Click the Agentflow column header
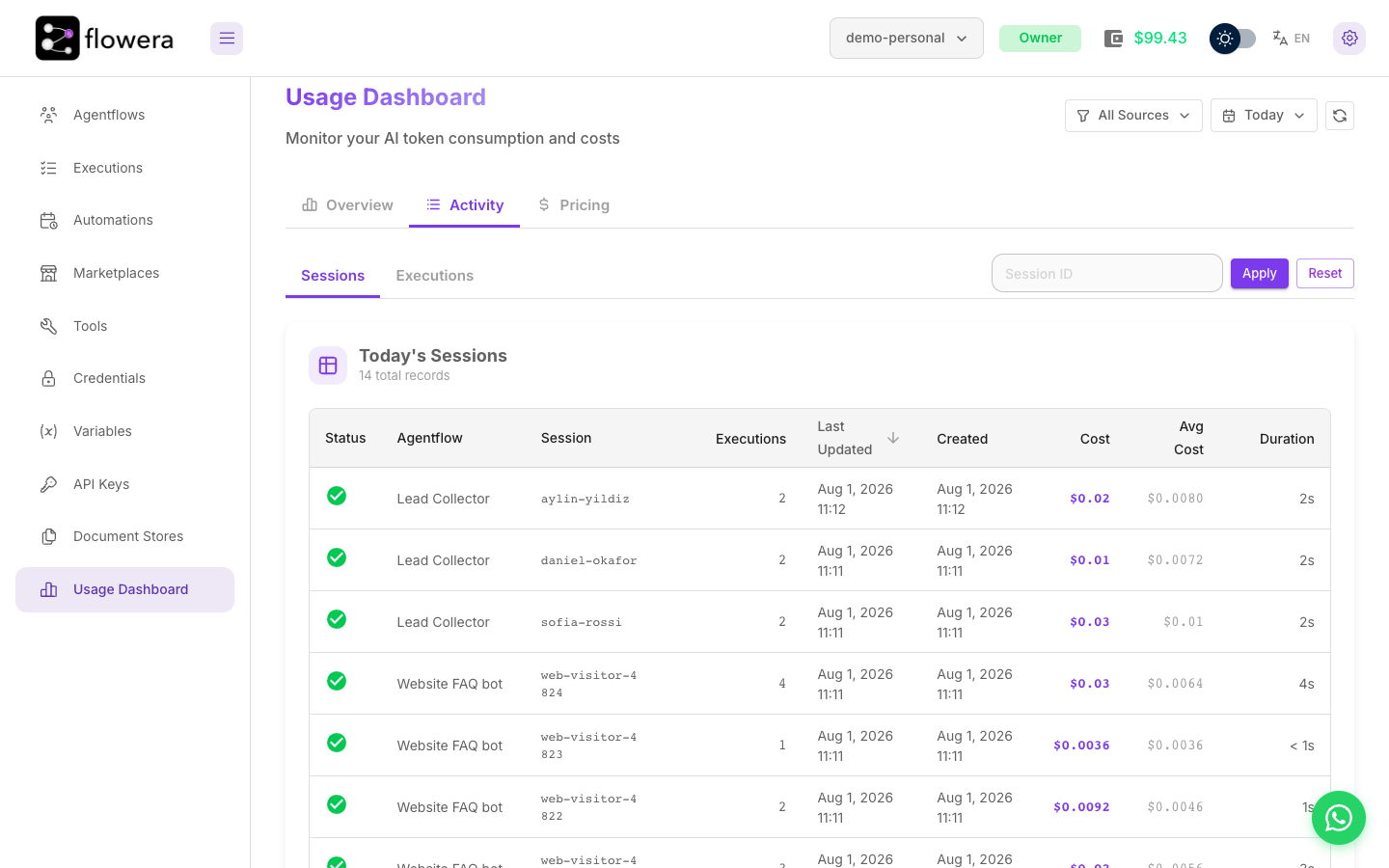This screenshot has width=1389, height=868. (429, 438)
